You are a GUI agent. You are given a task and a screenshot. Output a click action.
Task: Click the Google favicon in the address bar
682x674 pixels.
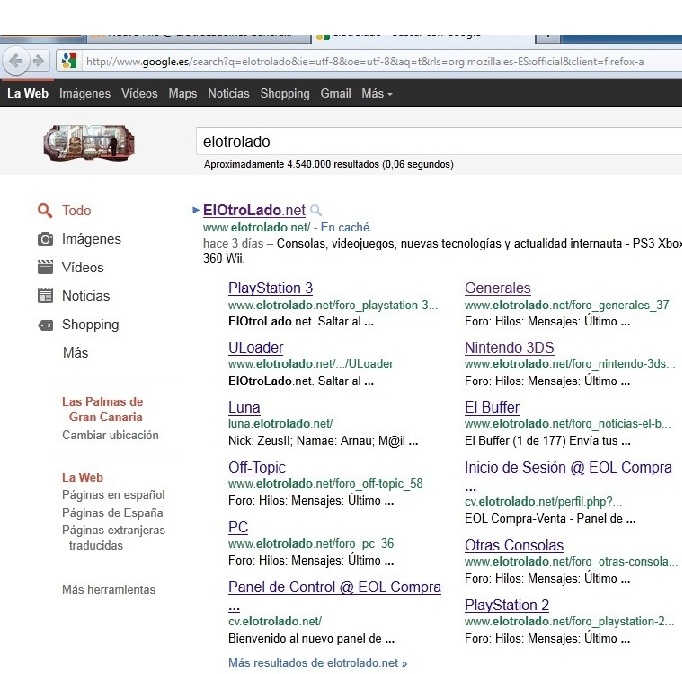point(69,60)
